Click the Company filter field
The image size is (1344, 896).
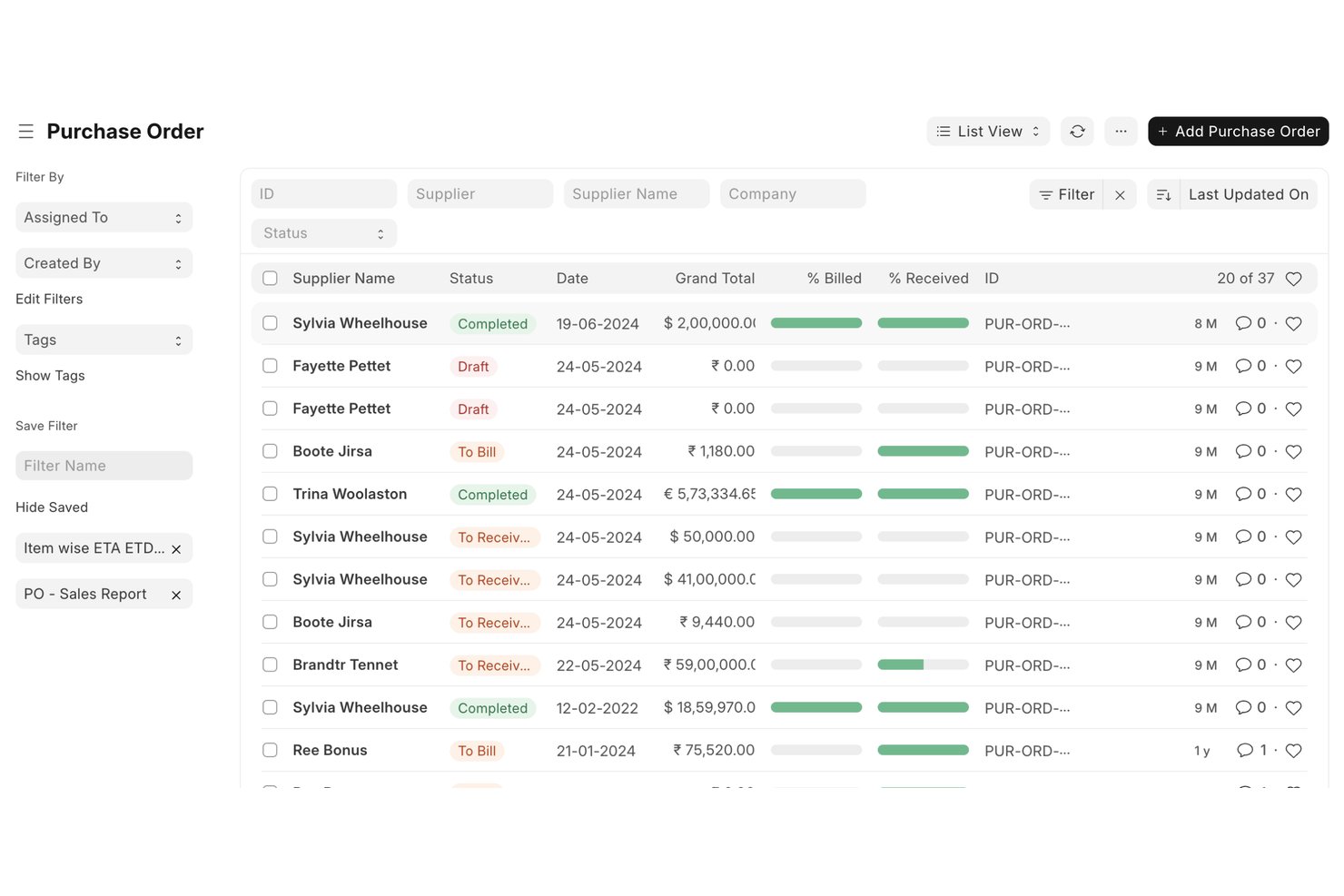[x=793, y=194]
